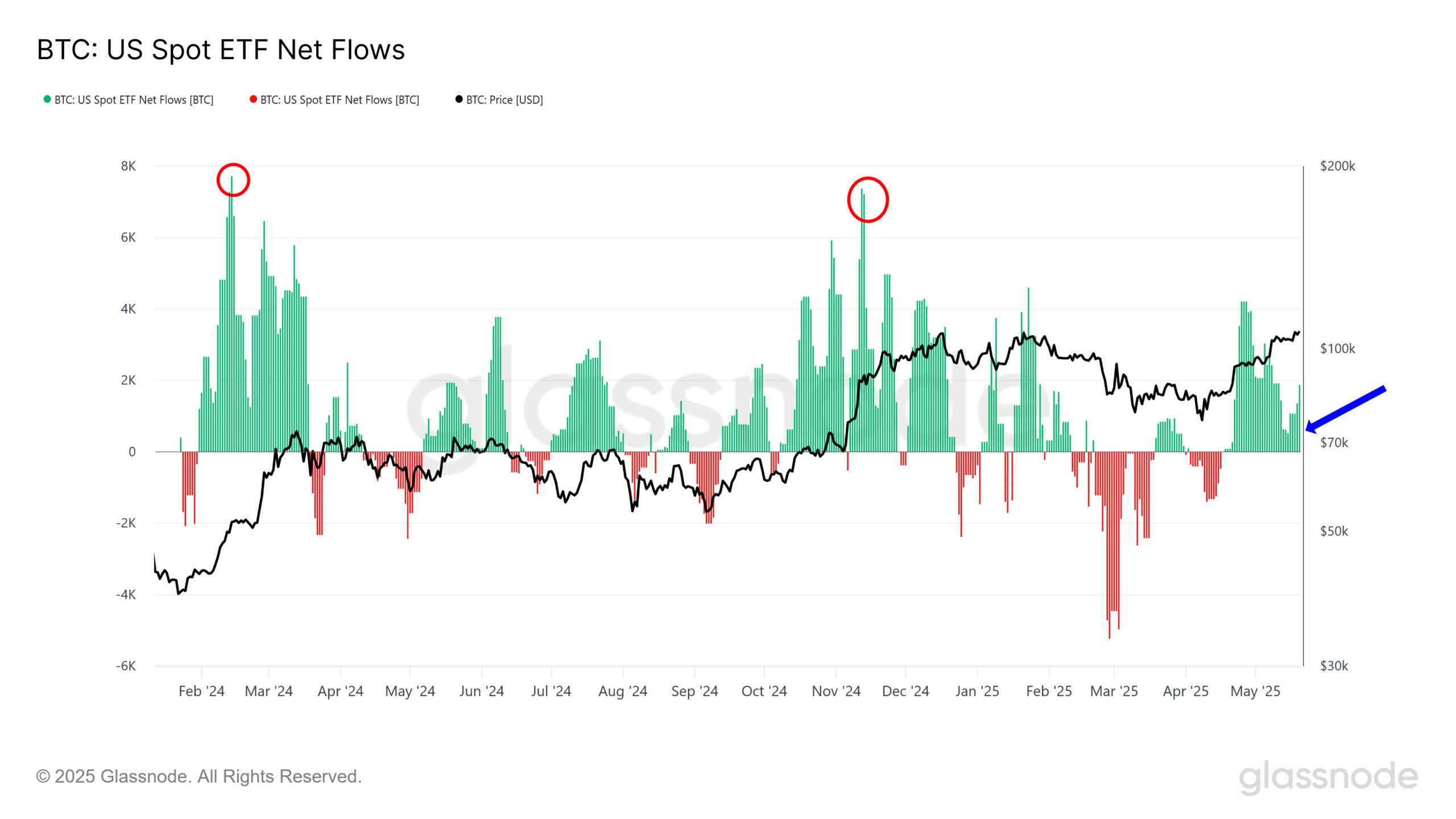Click the "$30k" price axis label
The width and height of the screenshot is (1456, 819).
(1334, 666)
